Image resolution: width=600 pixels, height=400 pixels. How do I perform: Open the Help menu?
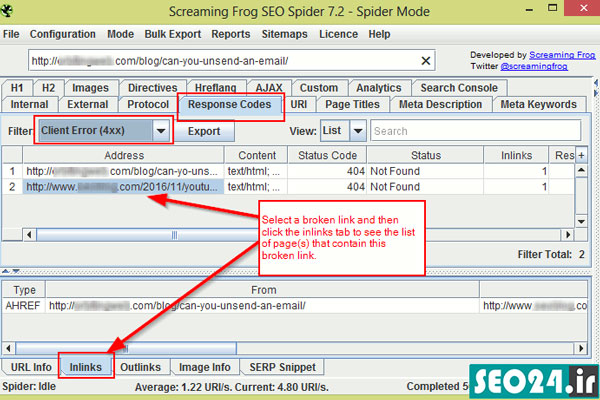[x=379, y=34]
